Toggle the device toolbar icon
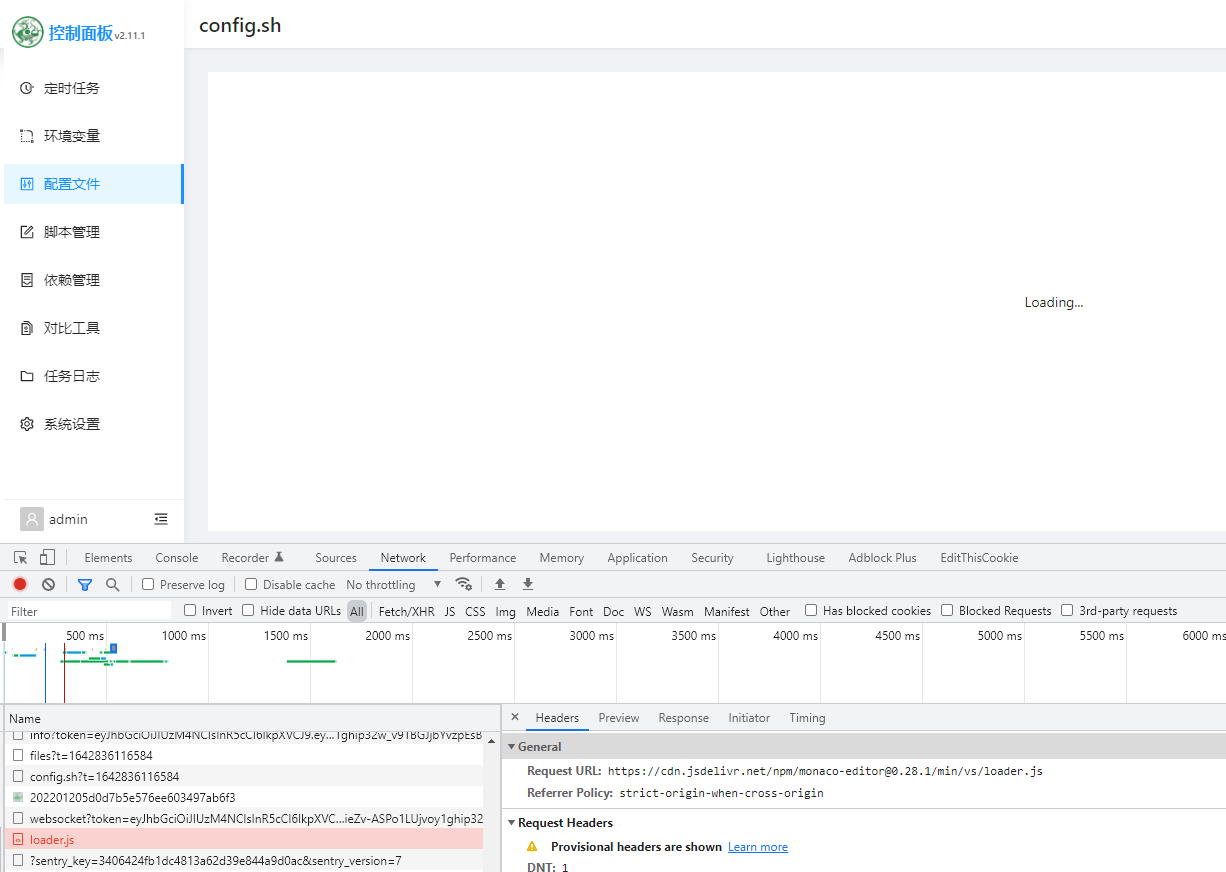The height and width of the screenshot is (872, 1226). click(x=47, y=557)
